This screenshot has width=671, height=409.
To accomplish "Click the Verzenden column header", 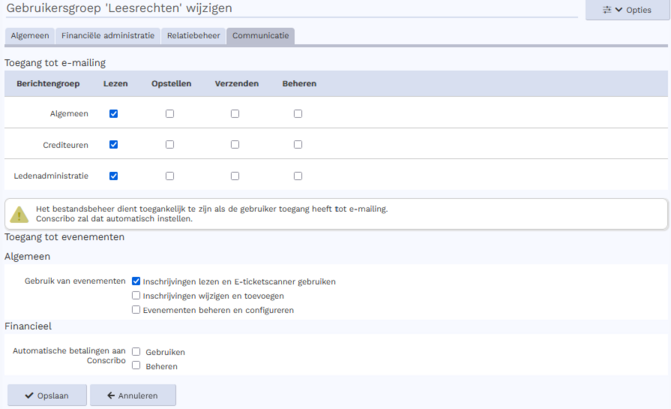I will [x=237, y=83].
